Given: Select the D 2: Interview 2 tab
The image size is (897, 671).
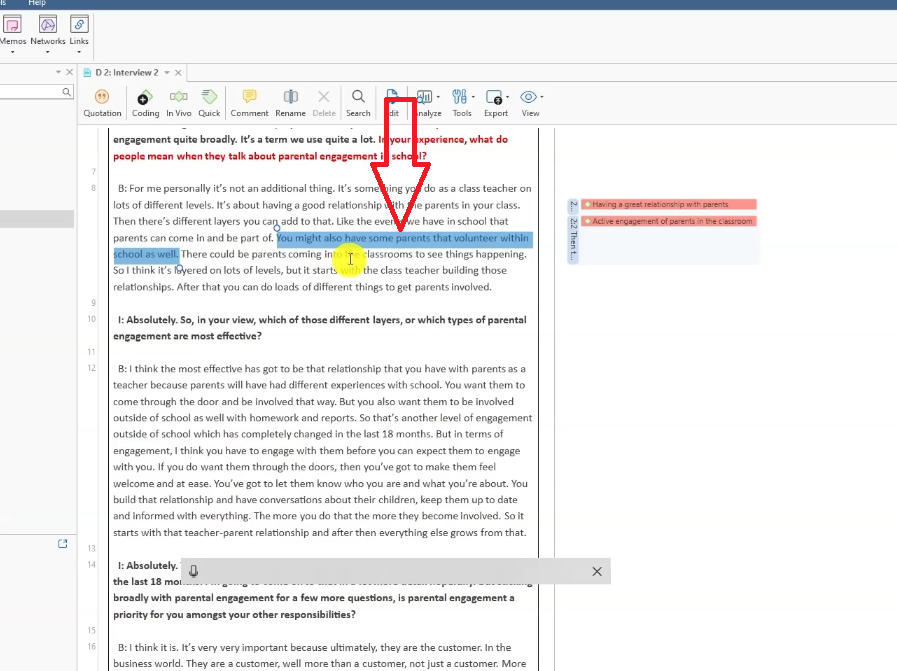Looking at the screenshot, I should pos(126,73).
